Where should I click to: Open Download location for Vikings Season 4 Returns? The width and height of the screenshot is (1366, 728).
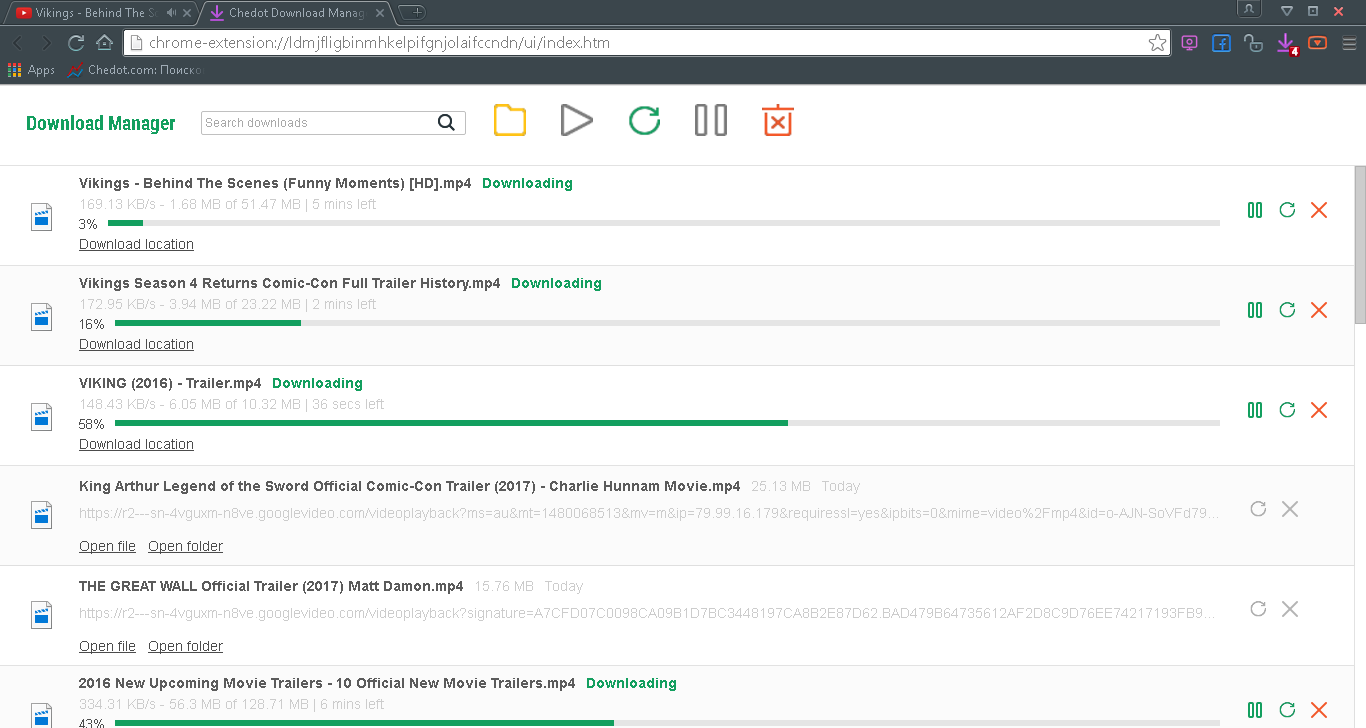pos(136,344)
